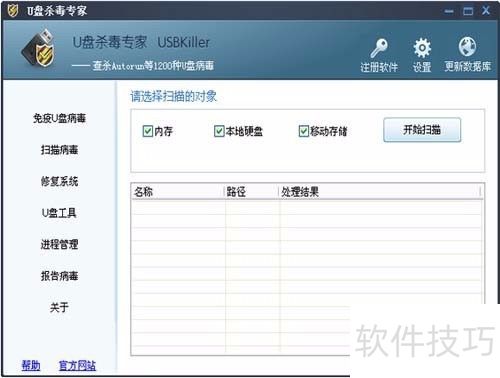
Task: Sort by 名称 column header
Action: click(178, 192)
